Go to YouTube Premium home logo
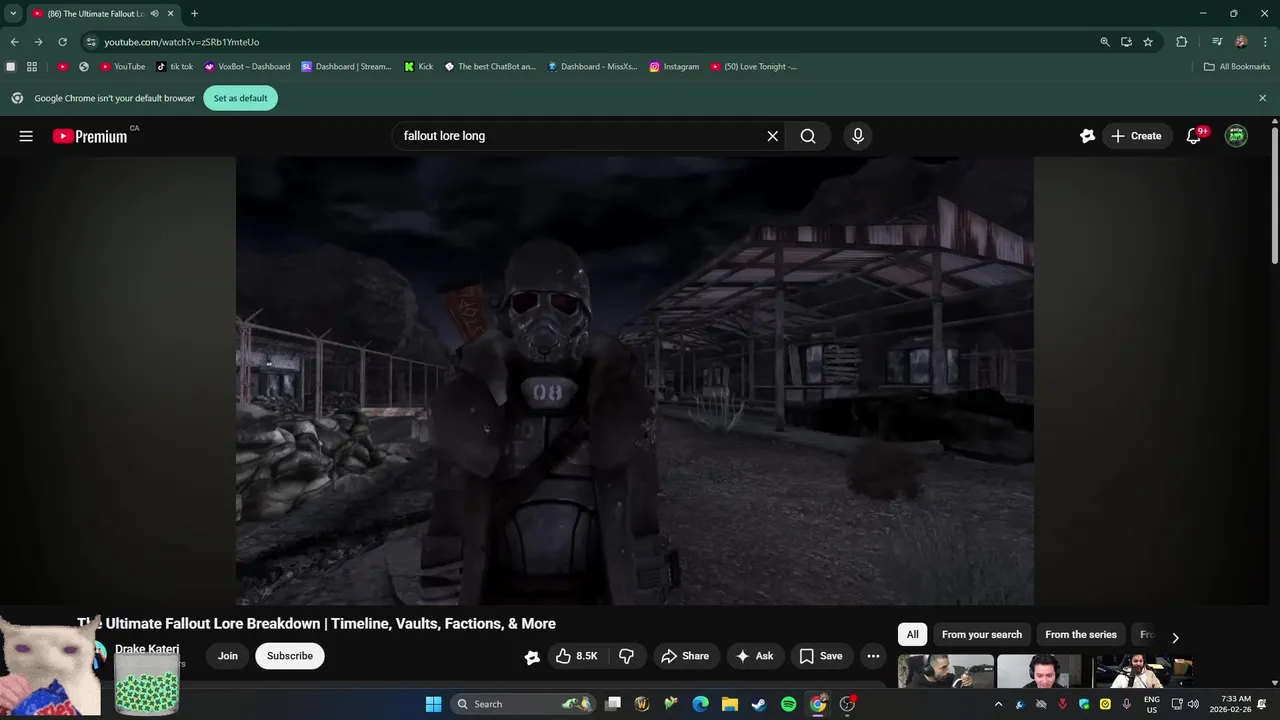This screenshot has width=1280, height=720. point(90,136)
